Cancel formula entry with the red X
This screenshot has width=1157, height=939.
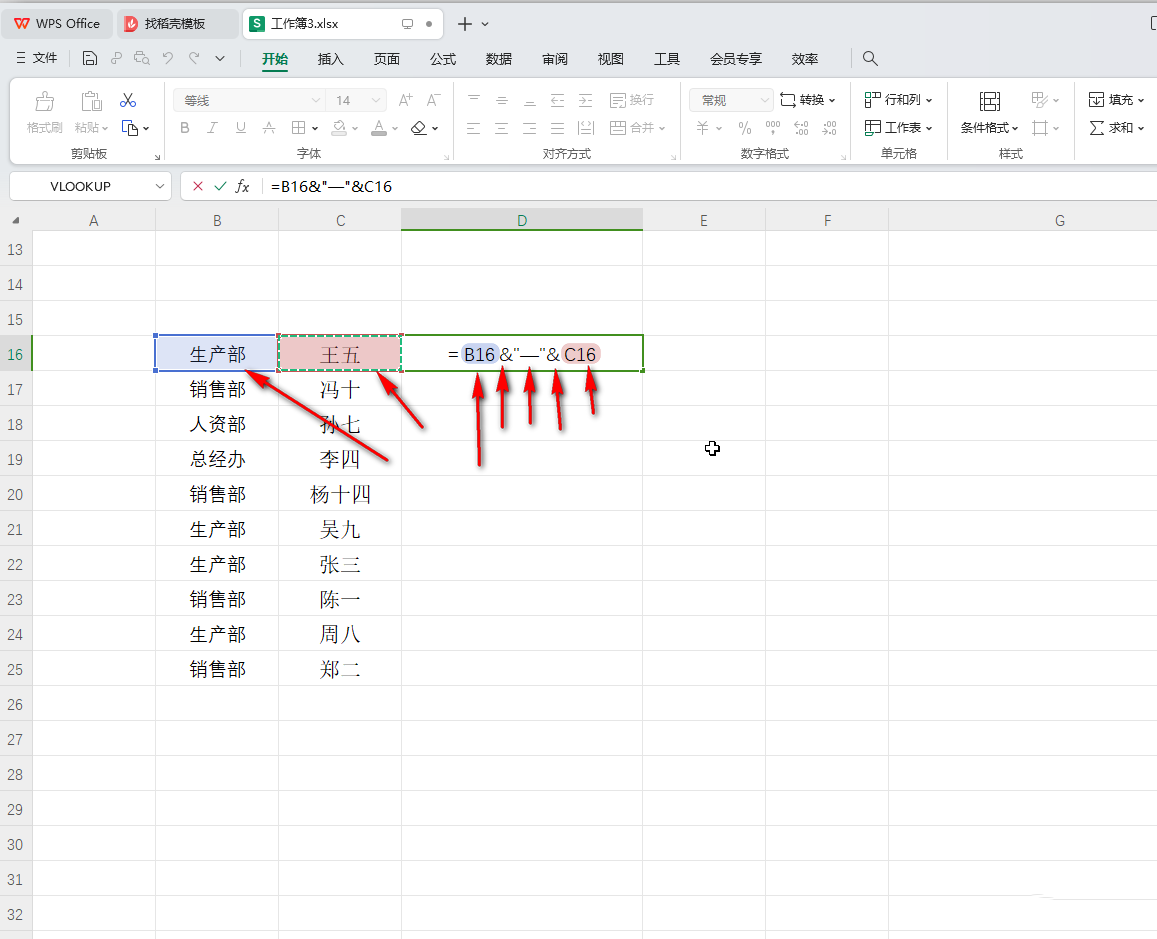[x=196, y=186]
